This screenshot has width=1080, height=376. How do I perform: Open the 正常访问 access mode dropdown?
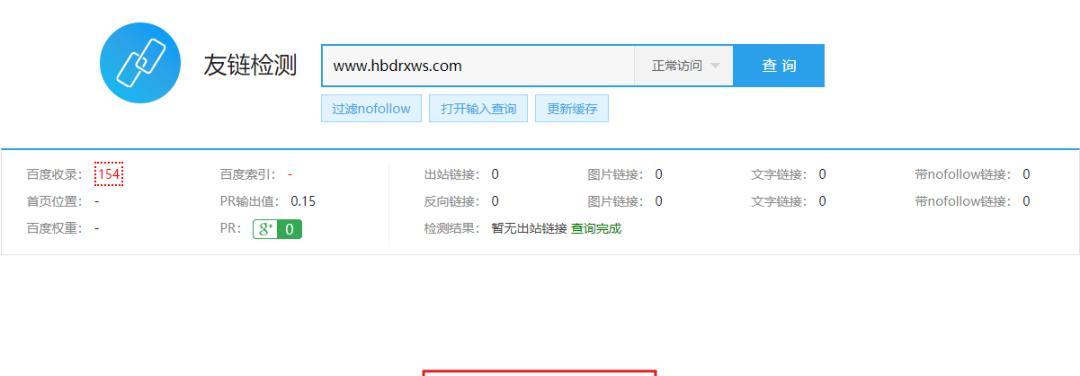(684, 66)
